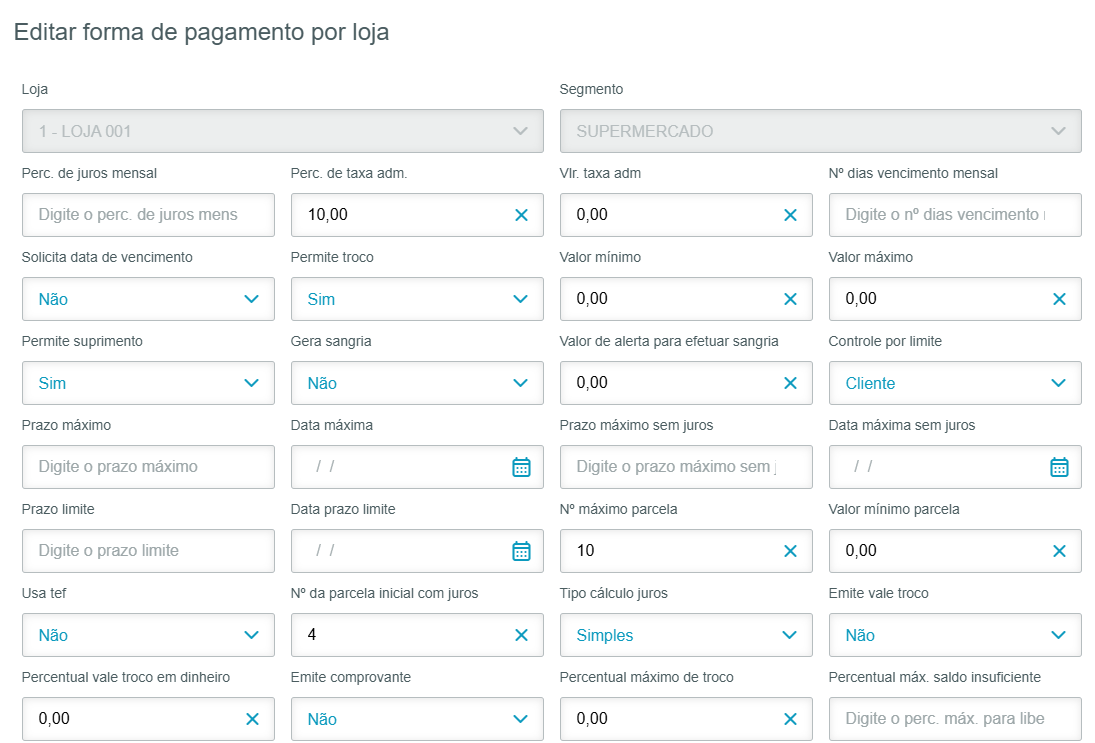The image size is (1095, 743).
Task: Open the Usa tef dropdown
Action: coord(148,635)
